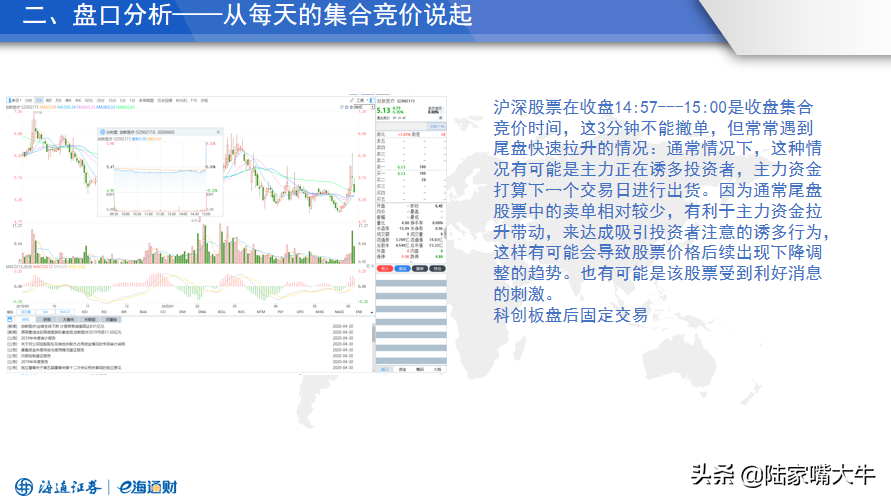Click the 分时图 popup logo icon

coord(102,132)
